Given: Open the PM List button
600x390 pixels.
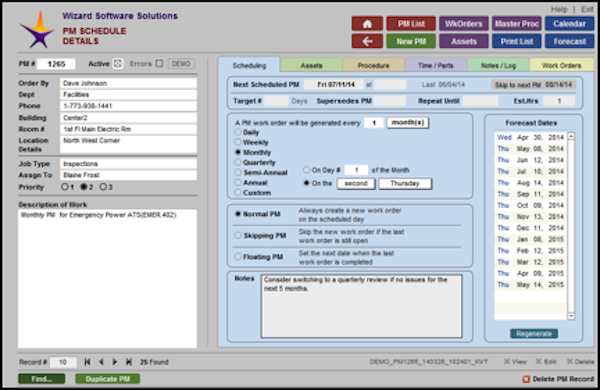Looking at the screenshot, I should (x=411, y=24).
